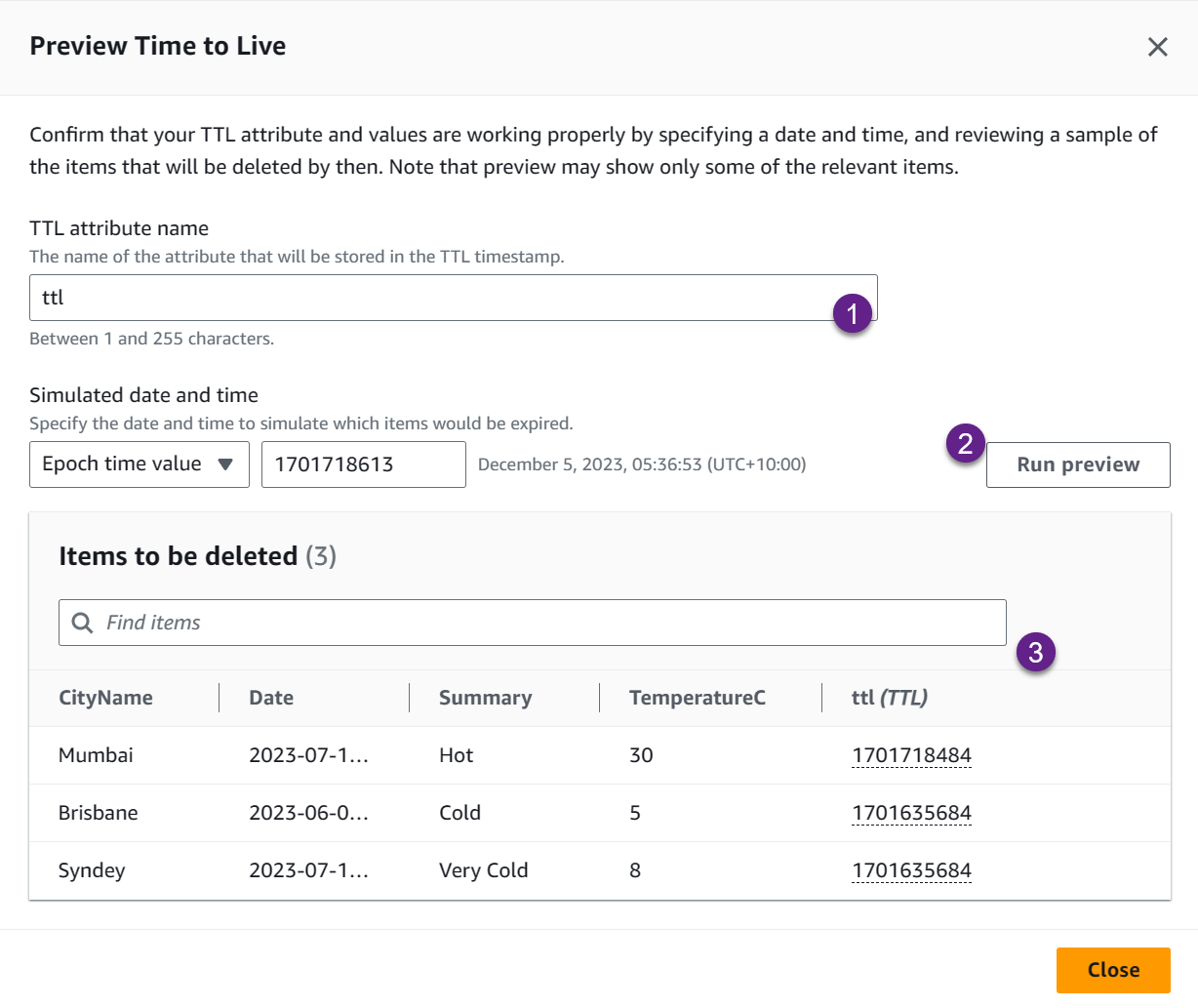Click the Date column header
This screenshot has height=1008, width=1198.
[x=271, y=698]
